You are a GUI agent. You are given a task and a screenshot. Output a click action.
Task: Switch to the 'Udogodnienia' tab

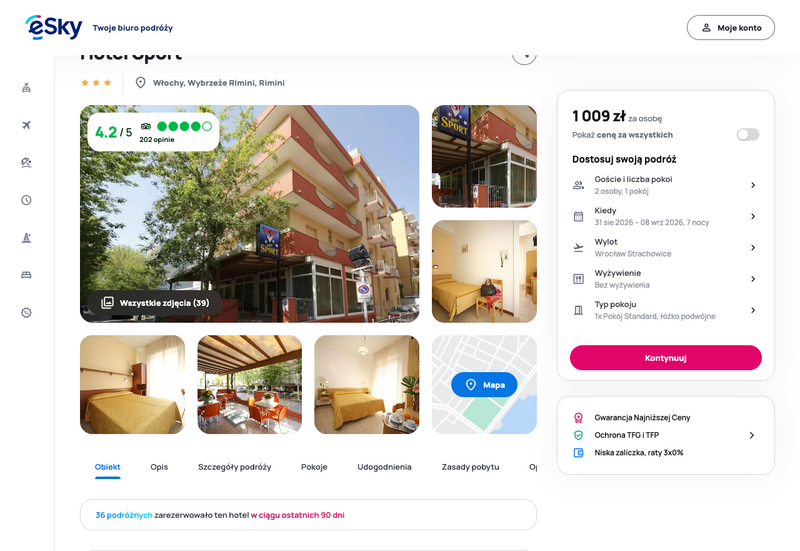click(384, 467)
